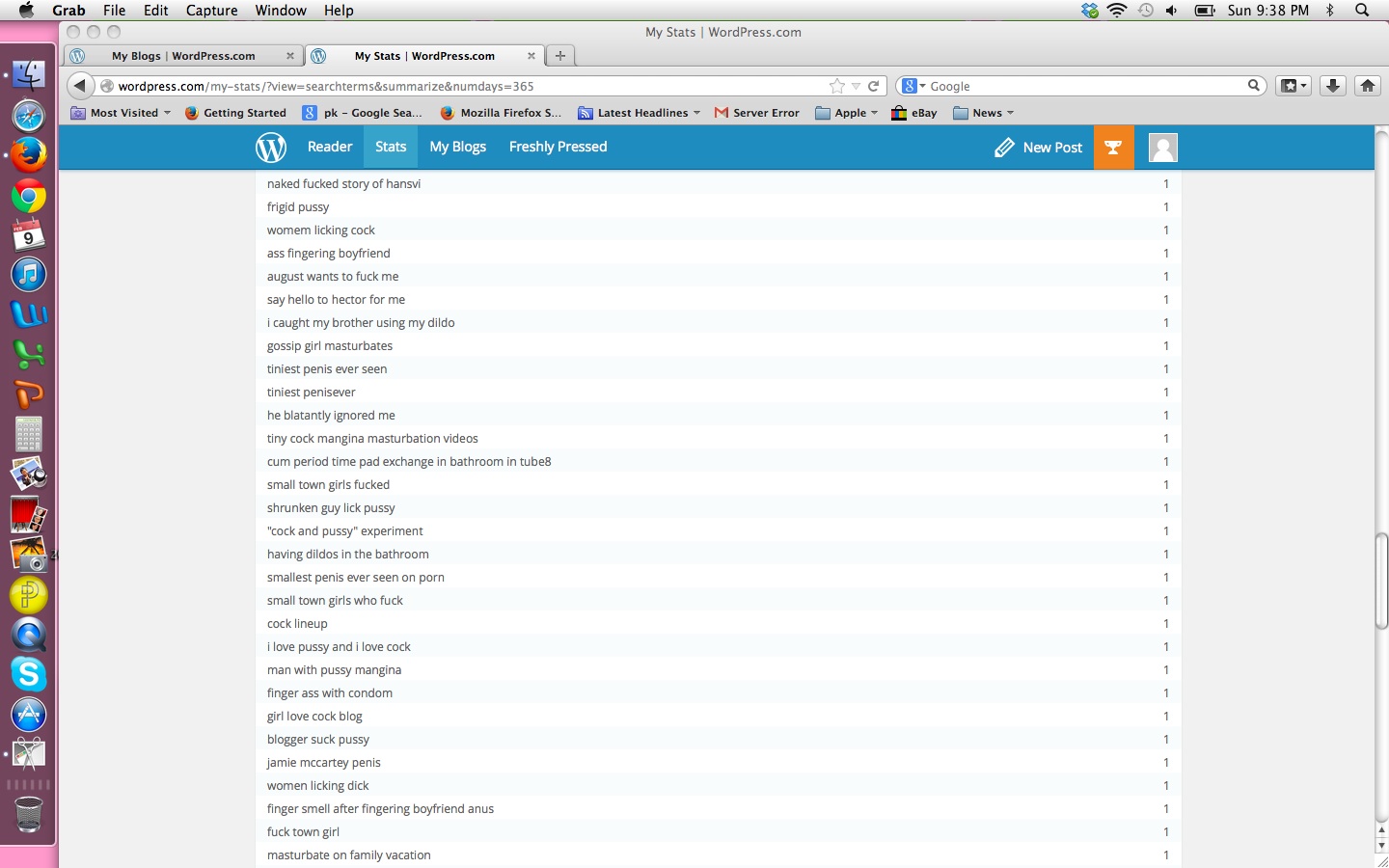Bookmark this page with the star icon

836,86
